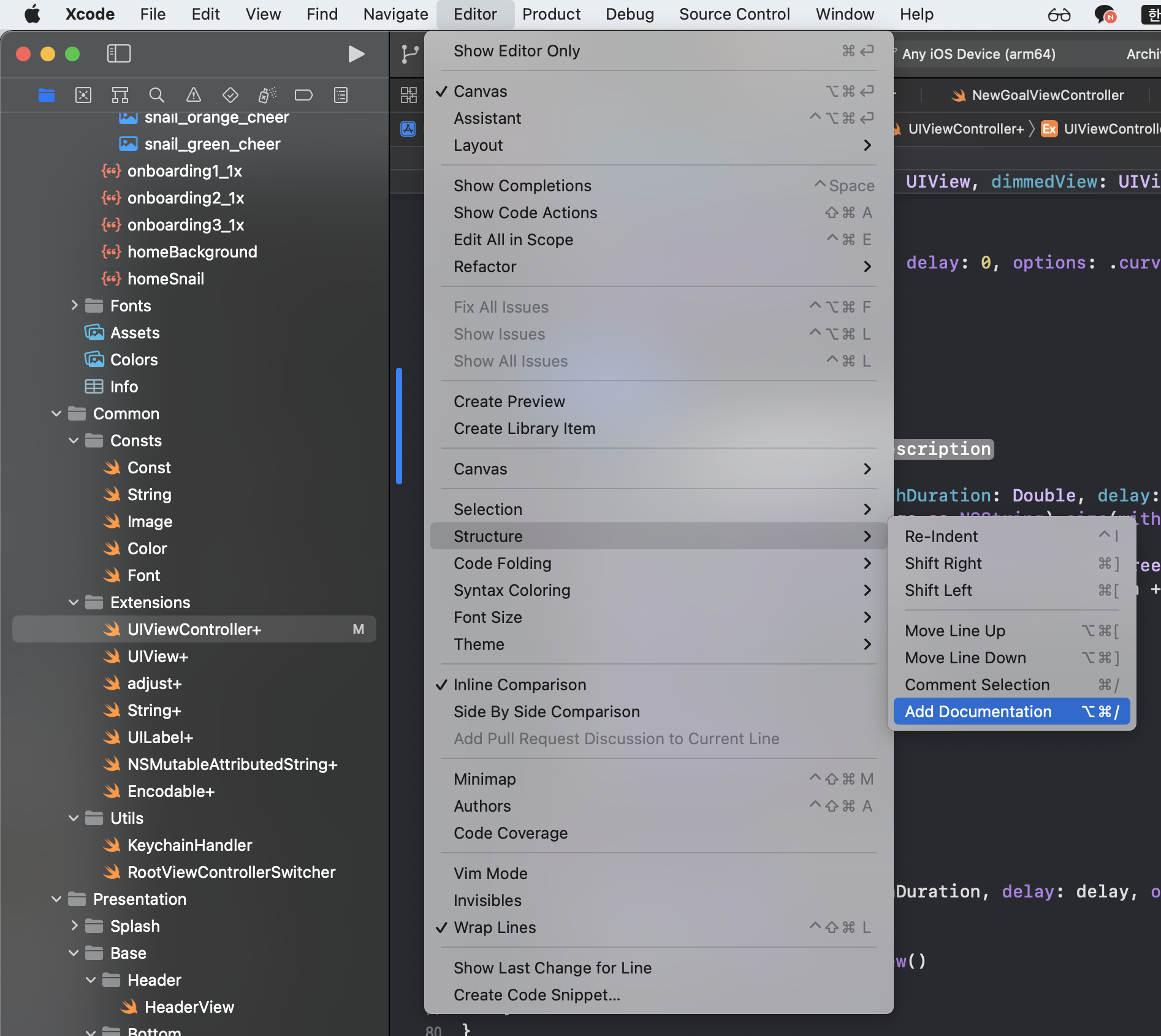1161x1036 pixels.
Task: Select the Const swift file
Action: coord(137,468)
